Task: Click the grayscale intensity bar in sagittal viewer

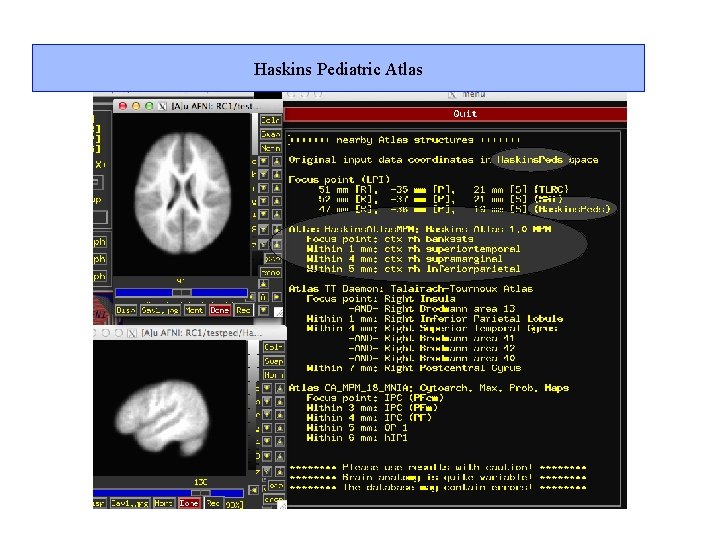Action: point(253,405)
